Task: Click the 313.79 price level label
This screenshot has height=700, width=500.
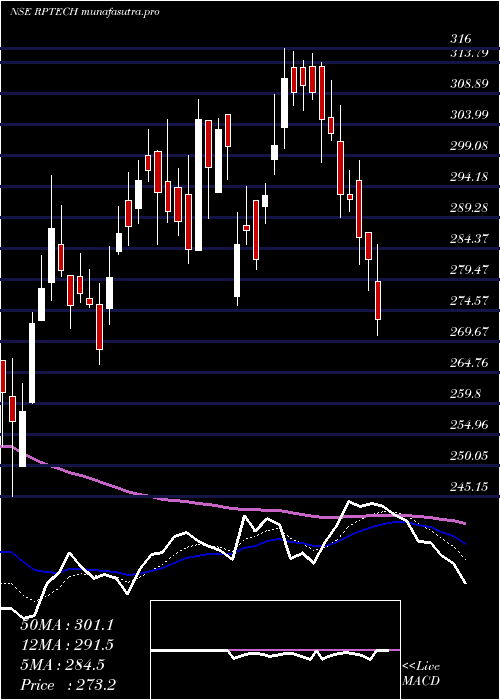Action: tap(468, 53)
